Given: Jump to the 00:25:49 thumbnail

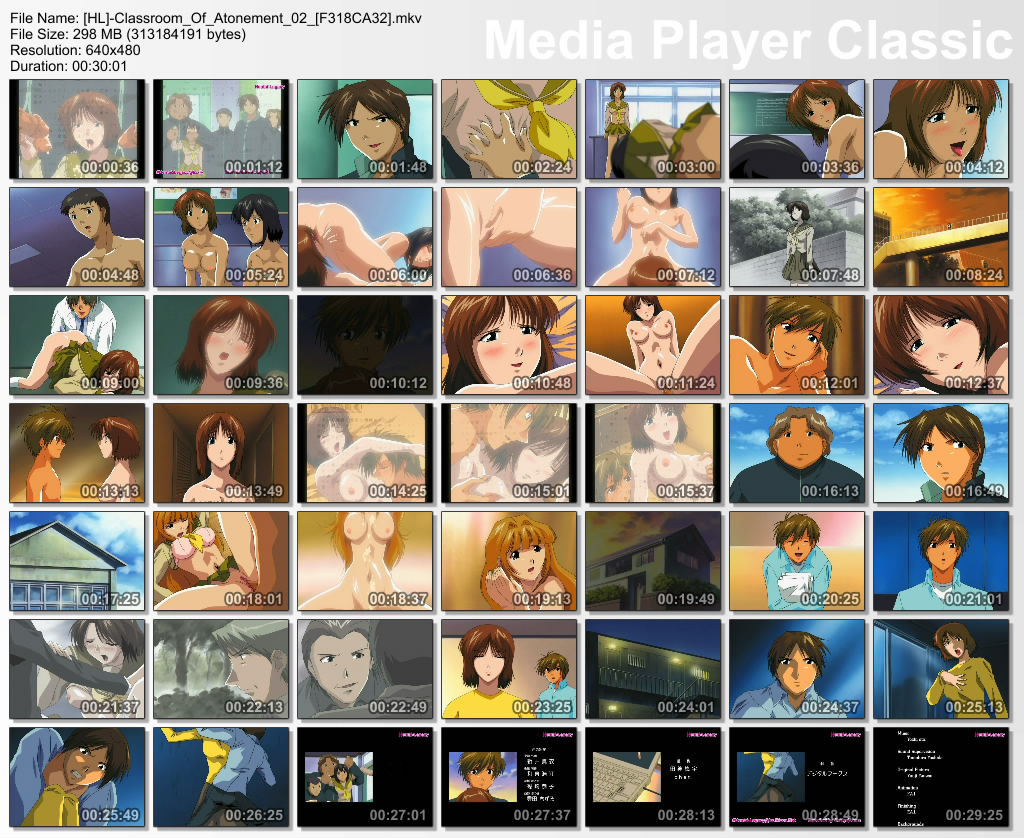Looking at the screenshot, I should click(x=77, y=777).
